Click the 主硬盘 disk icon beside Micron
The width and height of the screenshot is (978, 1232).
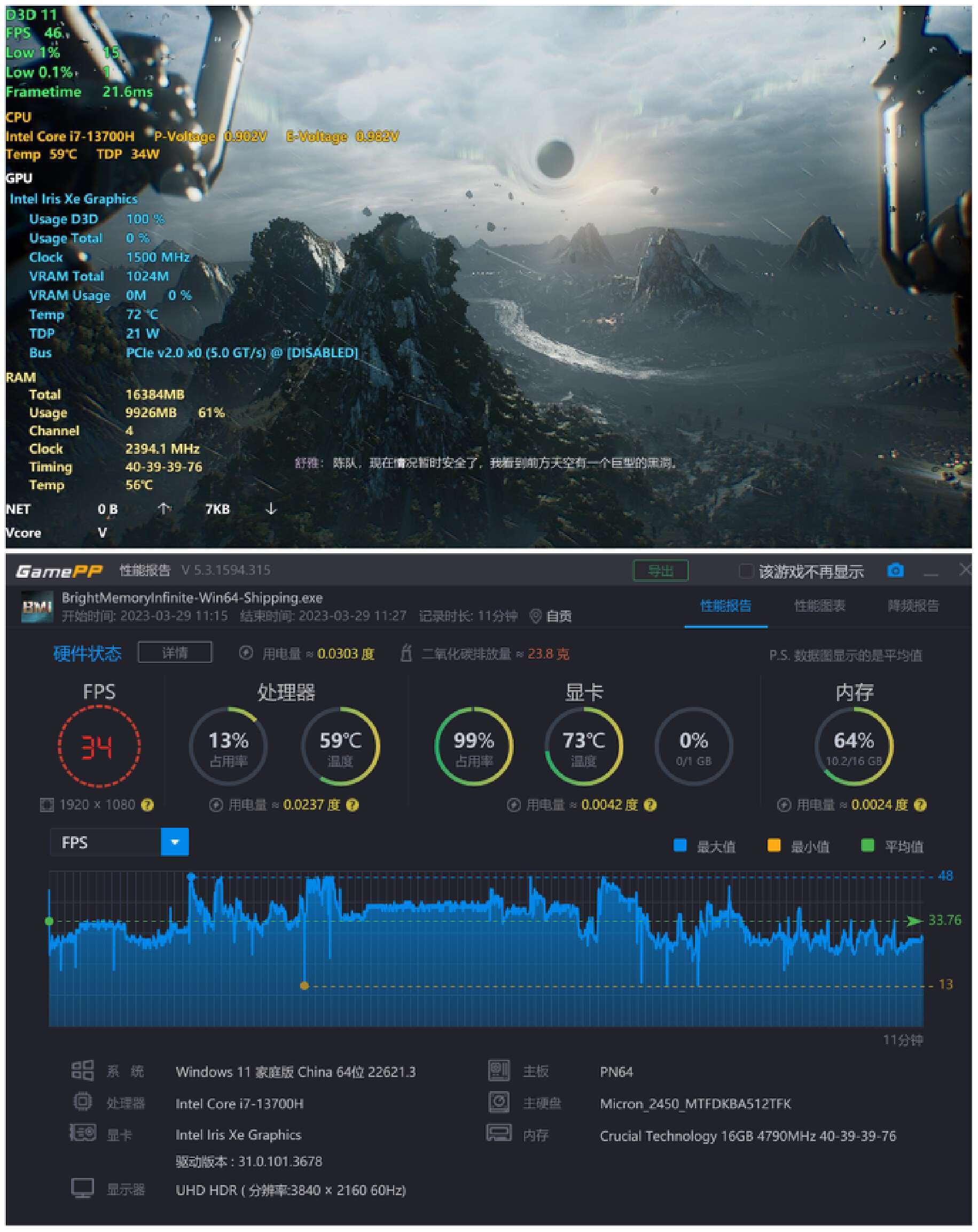tap(499, 1102)
